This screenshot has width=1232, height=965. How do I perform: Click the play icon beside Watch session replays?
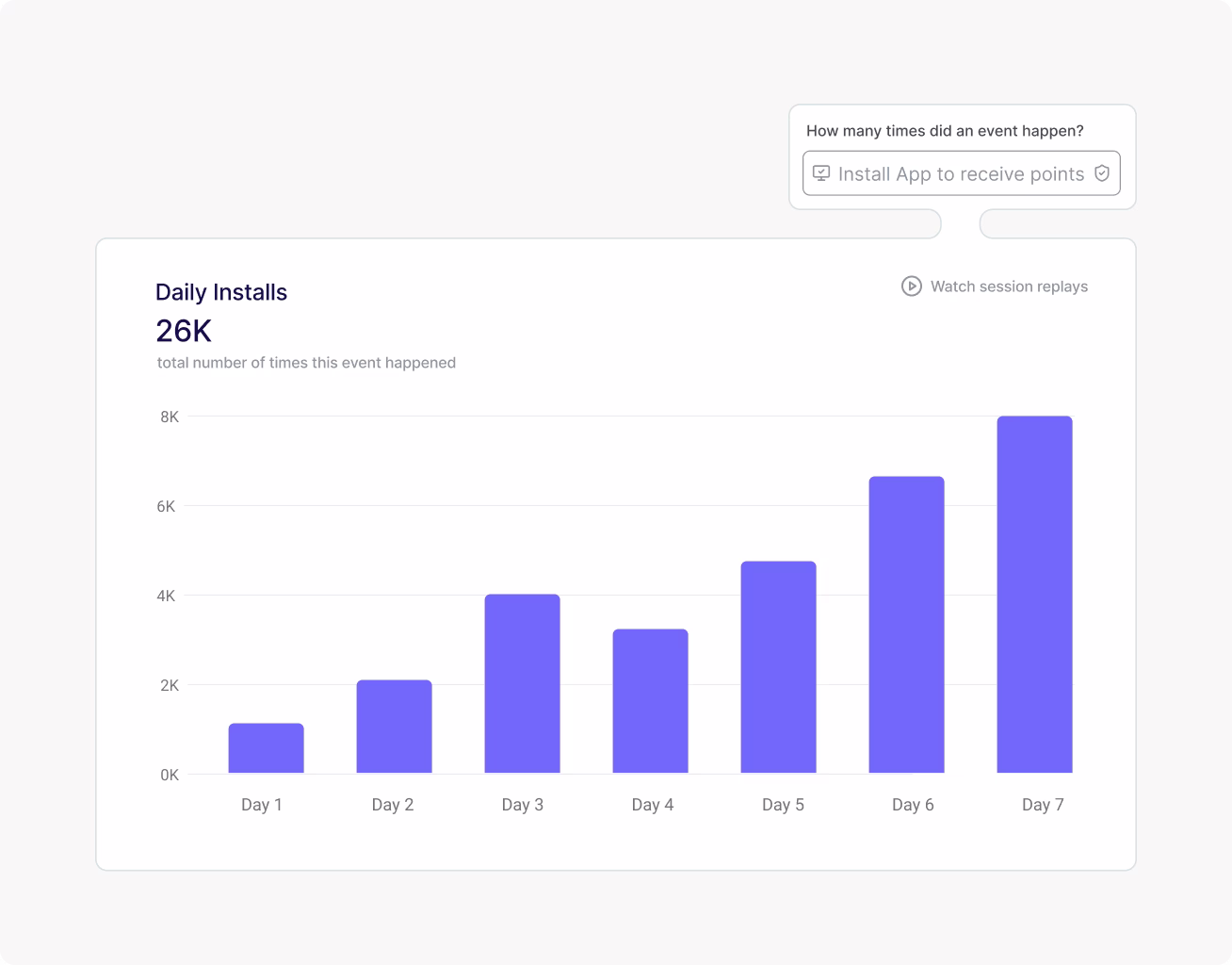click(910, 286)
